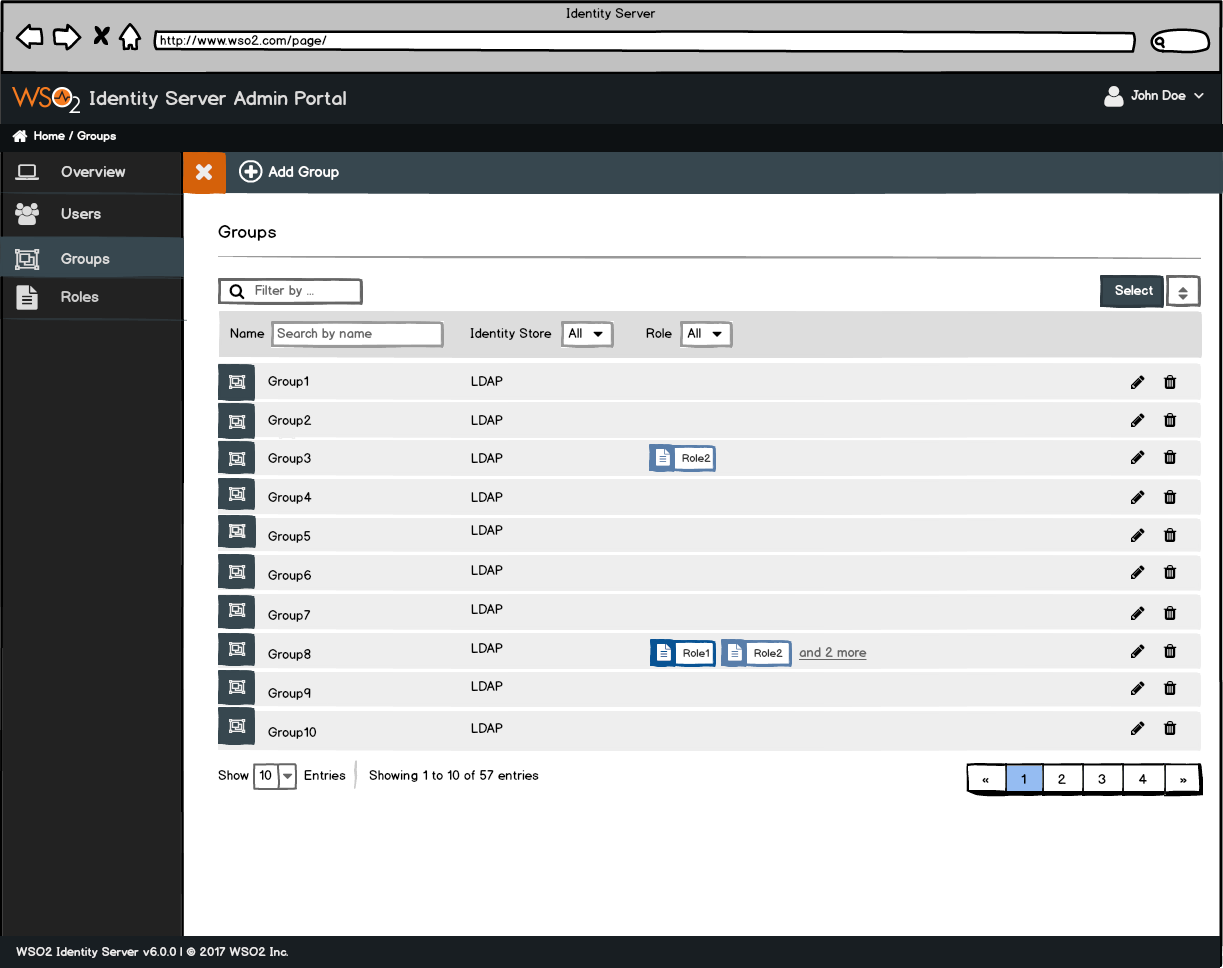Click 'Showing 1 to 10 of 57 entries'
1223x968 pixels.
click(454, 776)
